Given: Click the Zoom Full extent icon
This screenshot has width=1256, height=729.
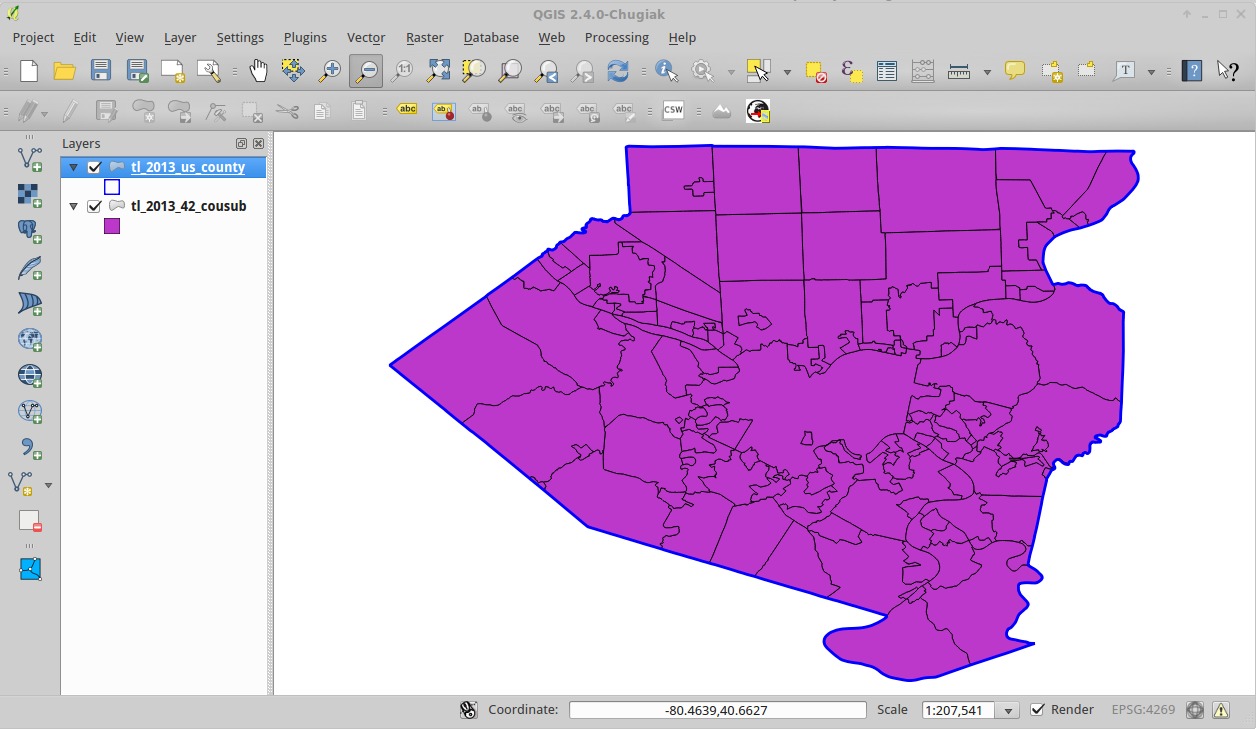Looking at the screenshot, I should (438, 71).
